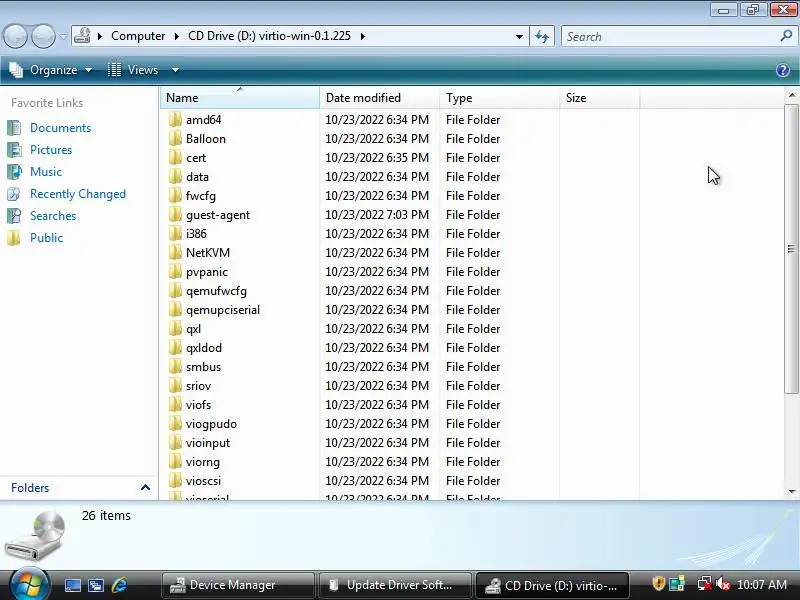Click the sriov folder name
The width and height of the screenshot is (800, 600).
198,386
